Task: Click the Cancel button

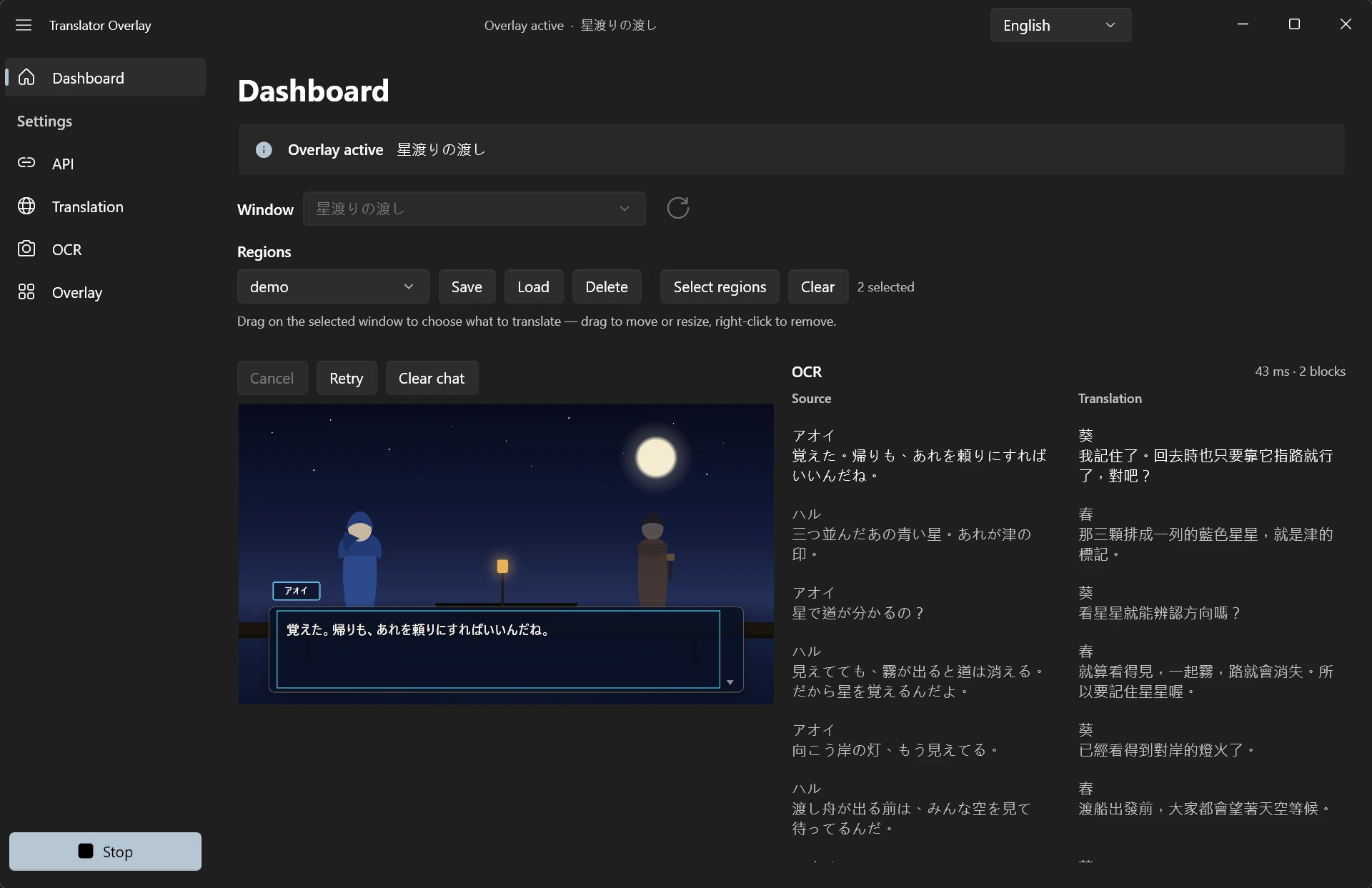Action: tap(272, 378)
